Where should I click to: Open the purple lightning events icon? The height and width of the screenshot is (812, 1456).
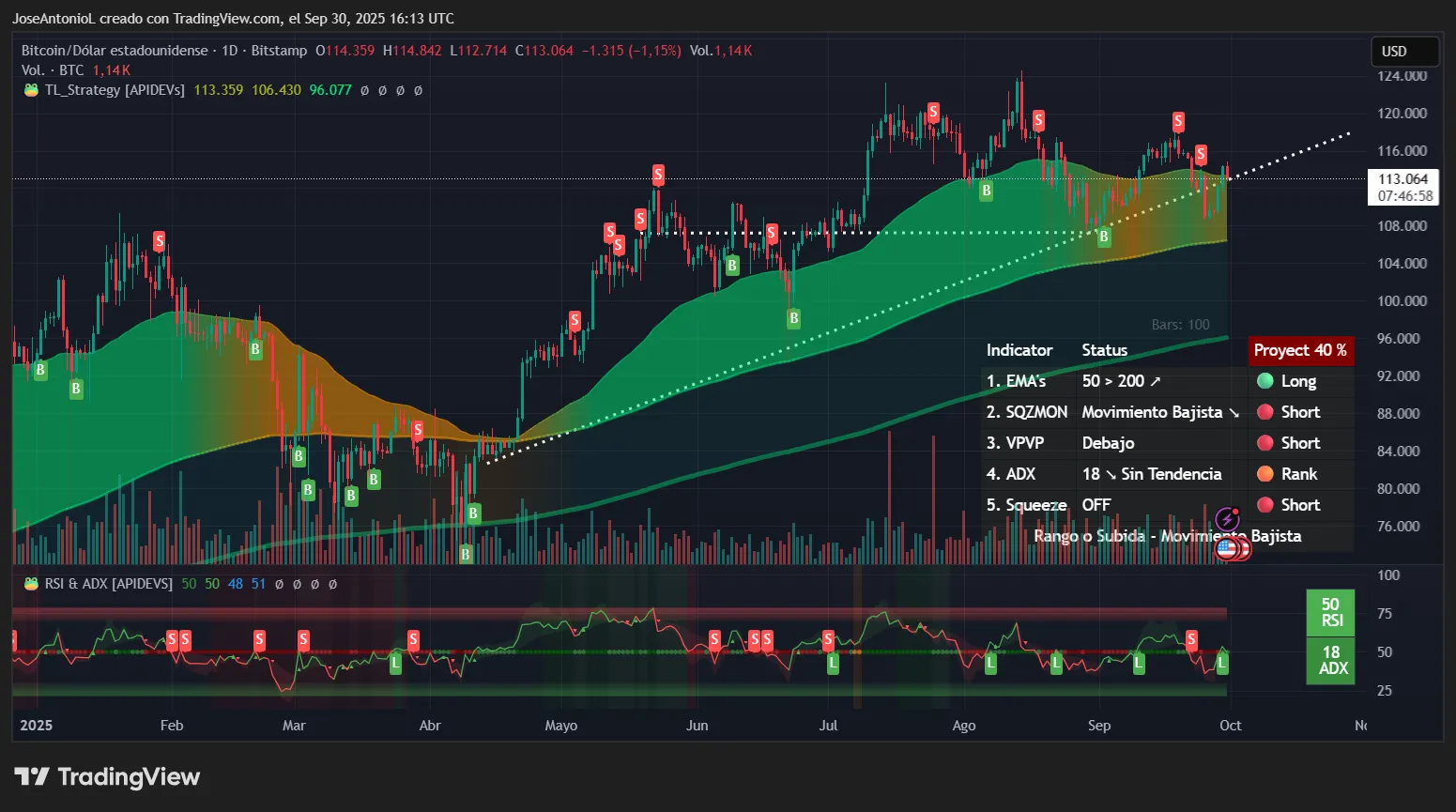1228,517
